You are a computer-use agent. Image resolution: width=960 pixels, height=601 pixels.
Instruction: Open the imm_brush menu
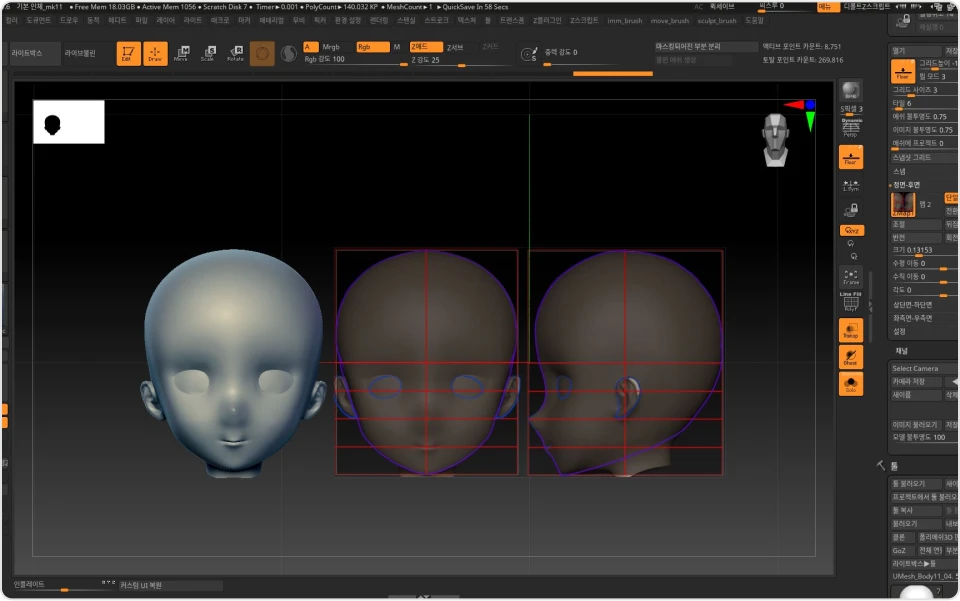click(x=624, y=20)
